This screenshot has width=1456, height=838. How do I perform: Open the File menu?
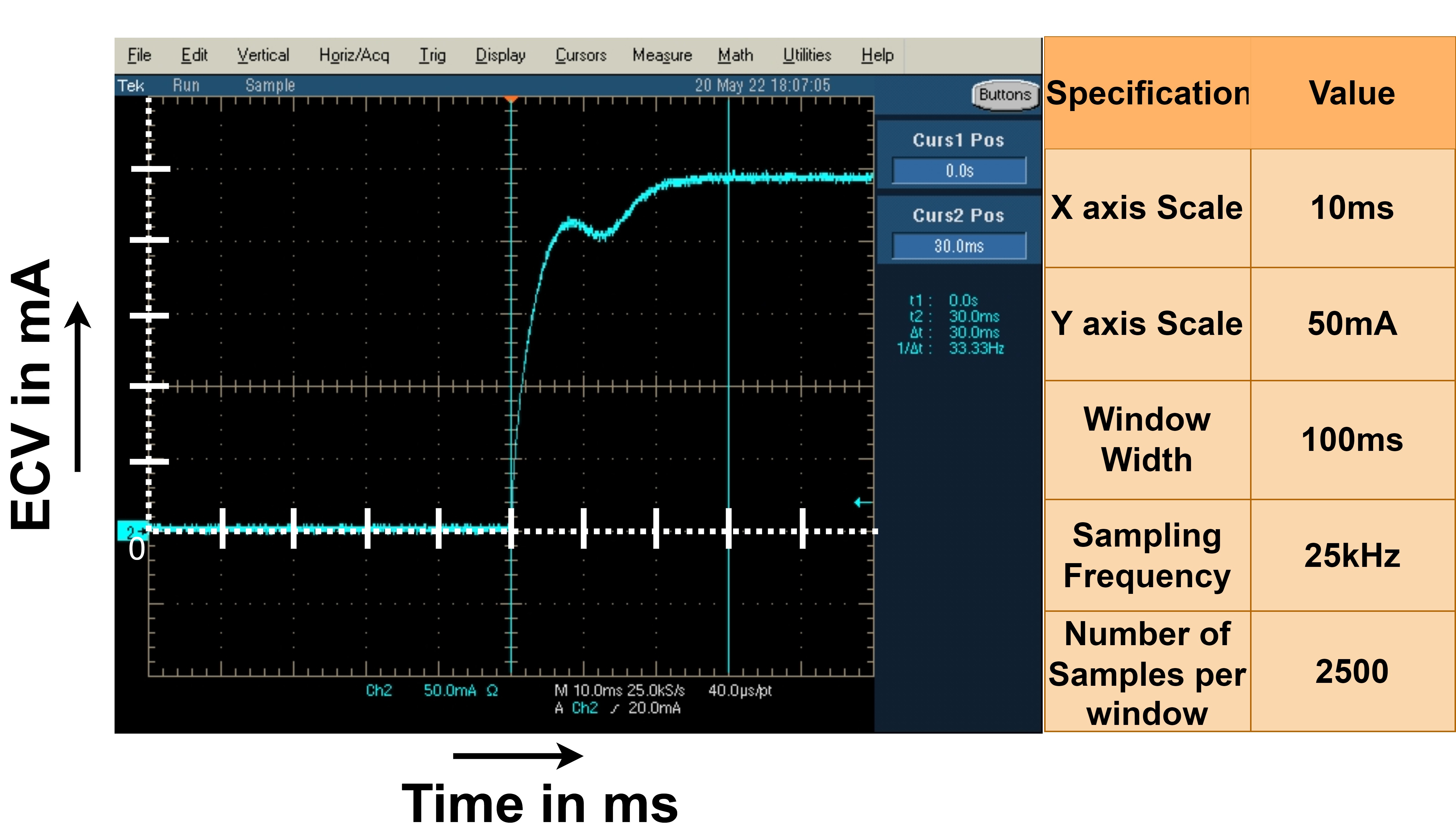[x=139, y=55]
